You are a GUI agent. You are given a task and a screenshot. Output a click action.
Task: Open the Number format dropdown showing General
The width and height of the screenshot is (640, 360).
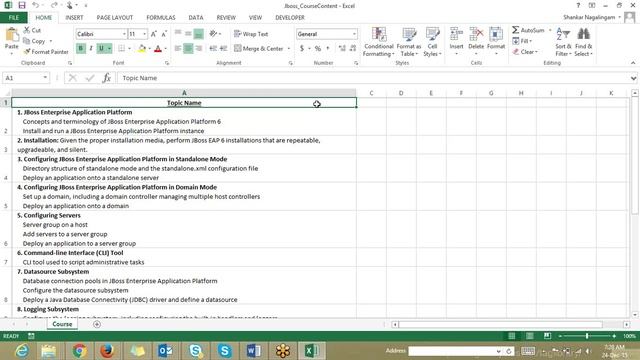(354, 34)
